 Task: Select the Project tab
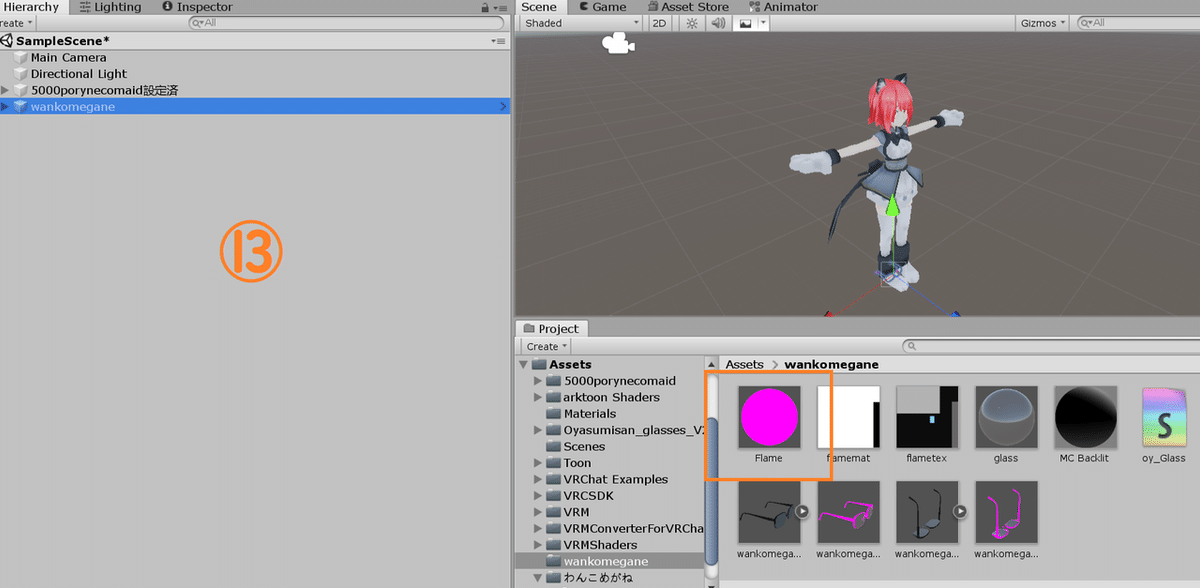552,328
